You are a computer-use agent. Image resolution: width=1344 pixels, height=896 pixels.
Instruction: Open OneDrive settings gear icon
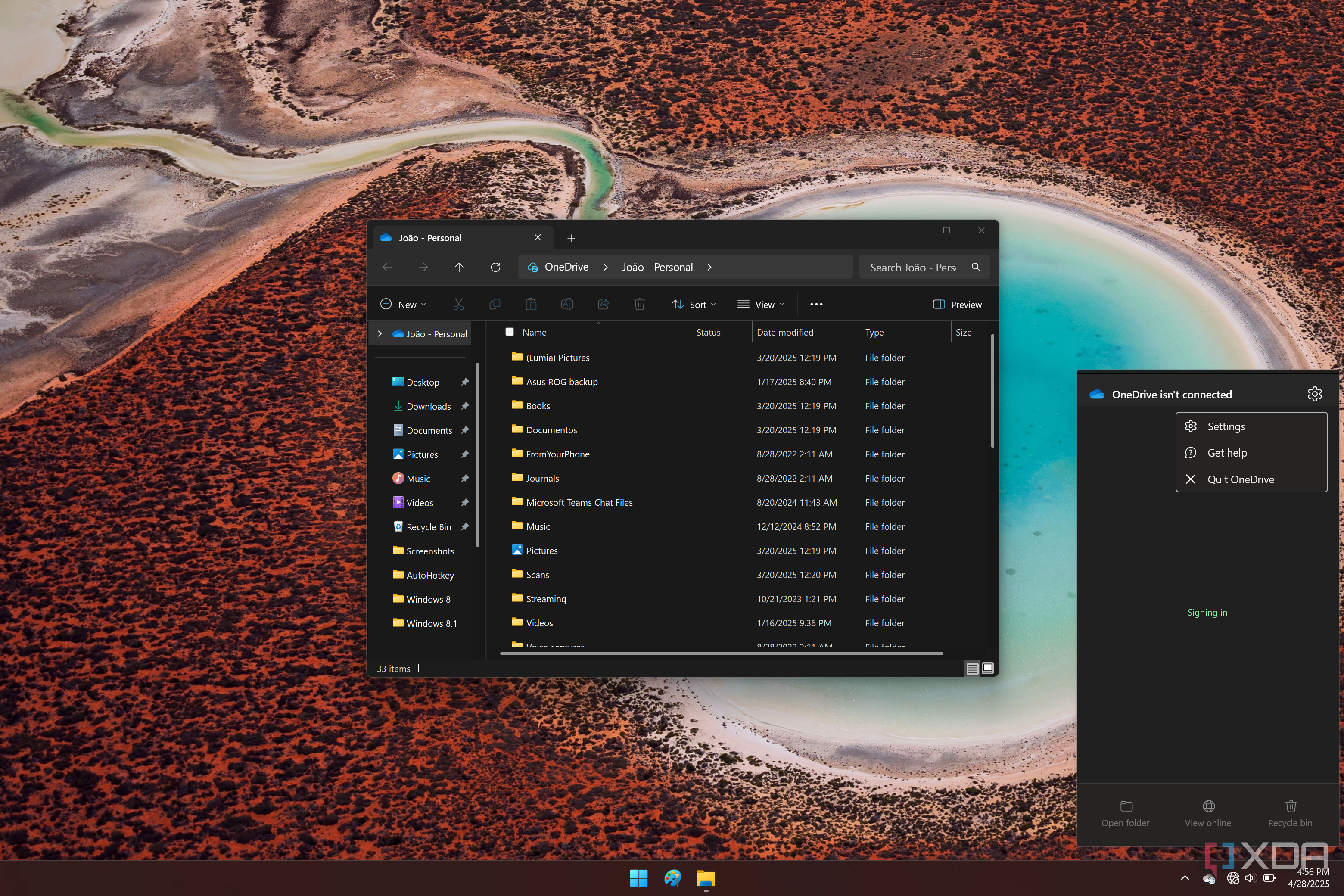coord(1314,394)
